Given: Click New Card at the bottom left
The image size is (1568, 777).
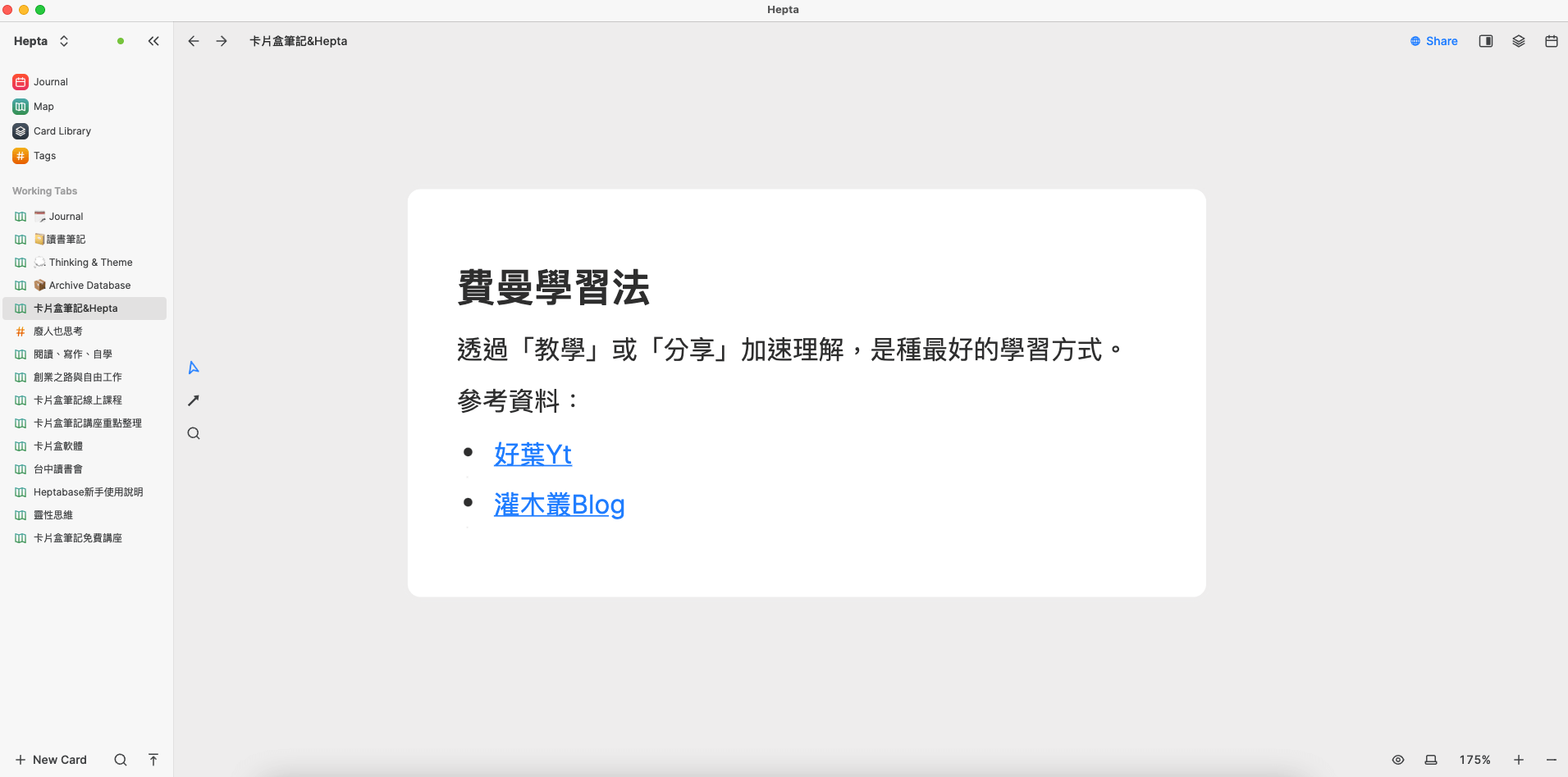Looking at the screenshot, I should (x=51, y=760).
